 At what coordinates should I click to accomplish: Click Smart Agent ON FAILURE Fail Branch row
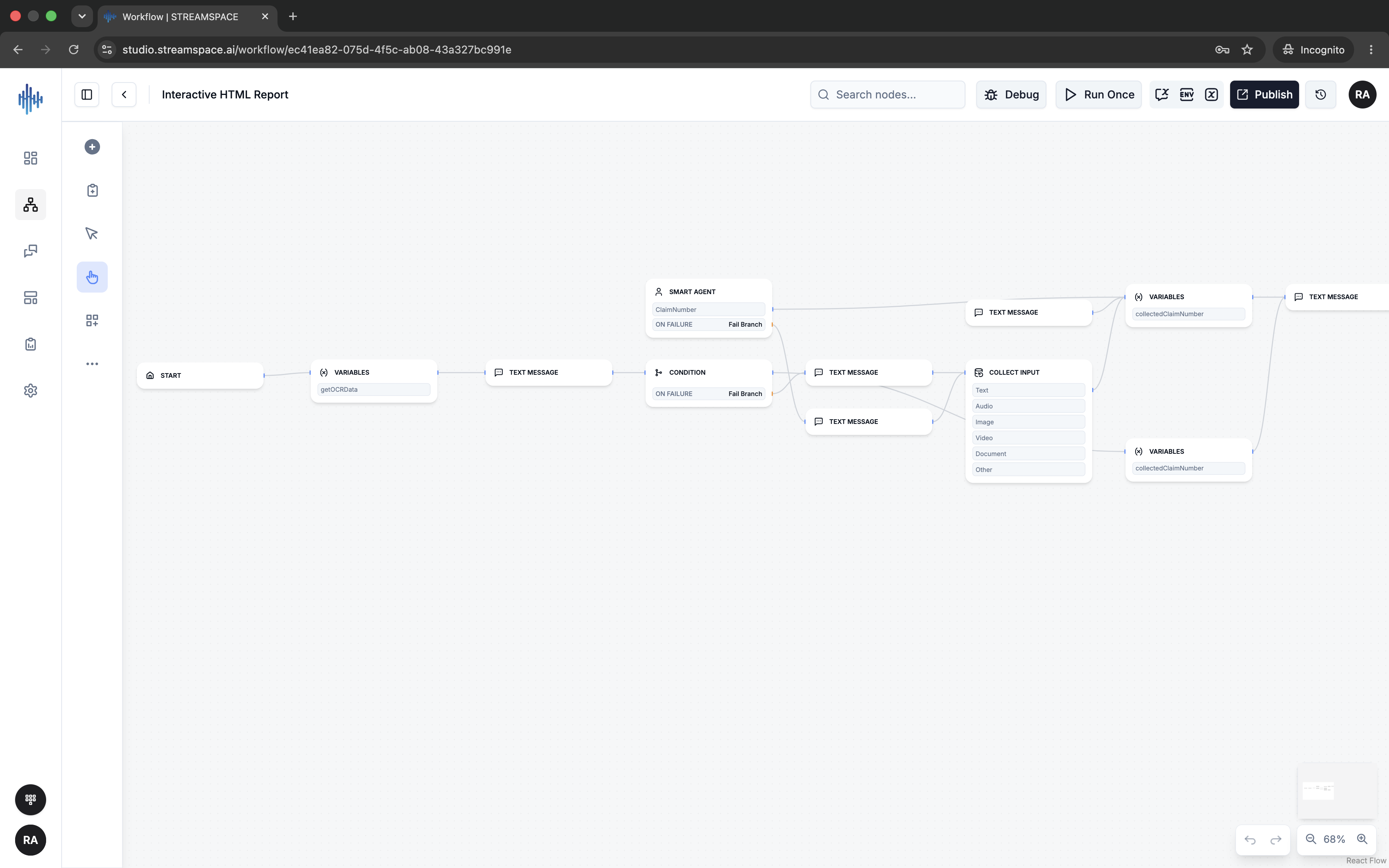[x=708, y=324]
